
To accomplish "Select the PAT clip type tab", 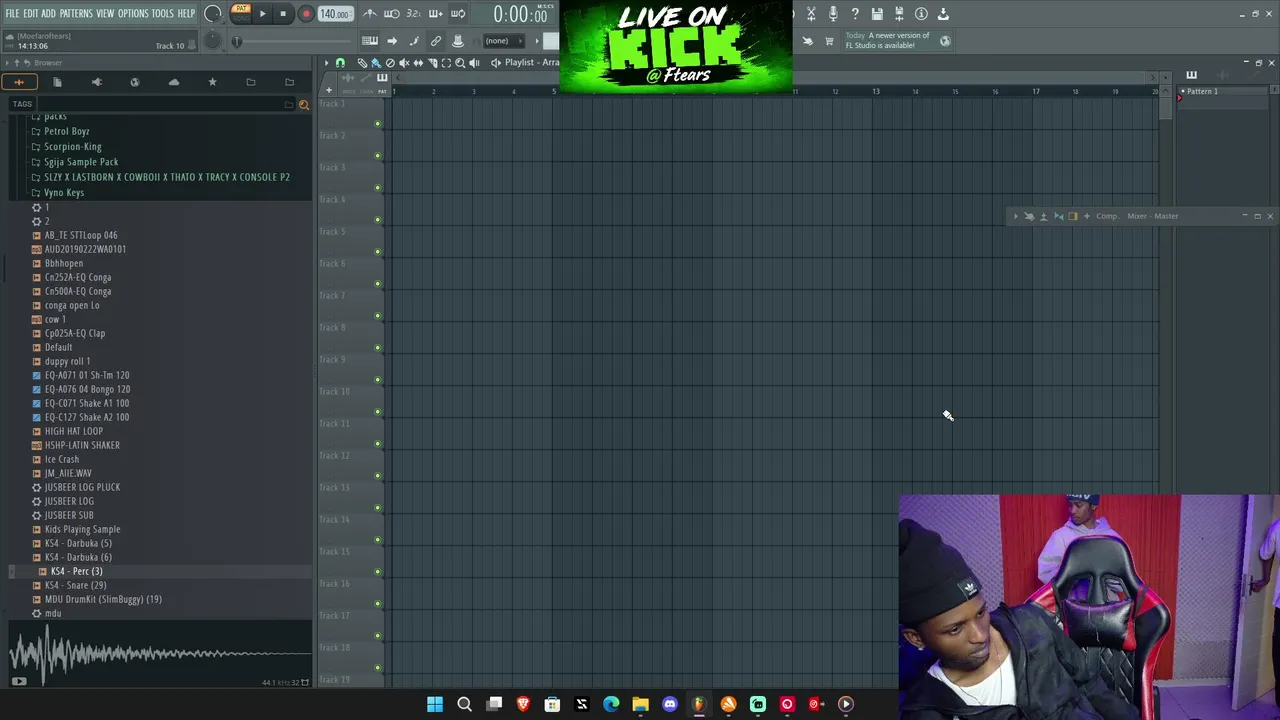I will pos(382,91).
